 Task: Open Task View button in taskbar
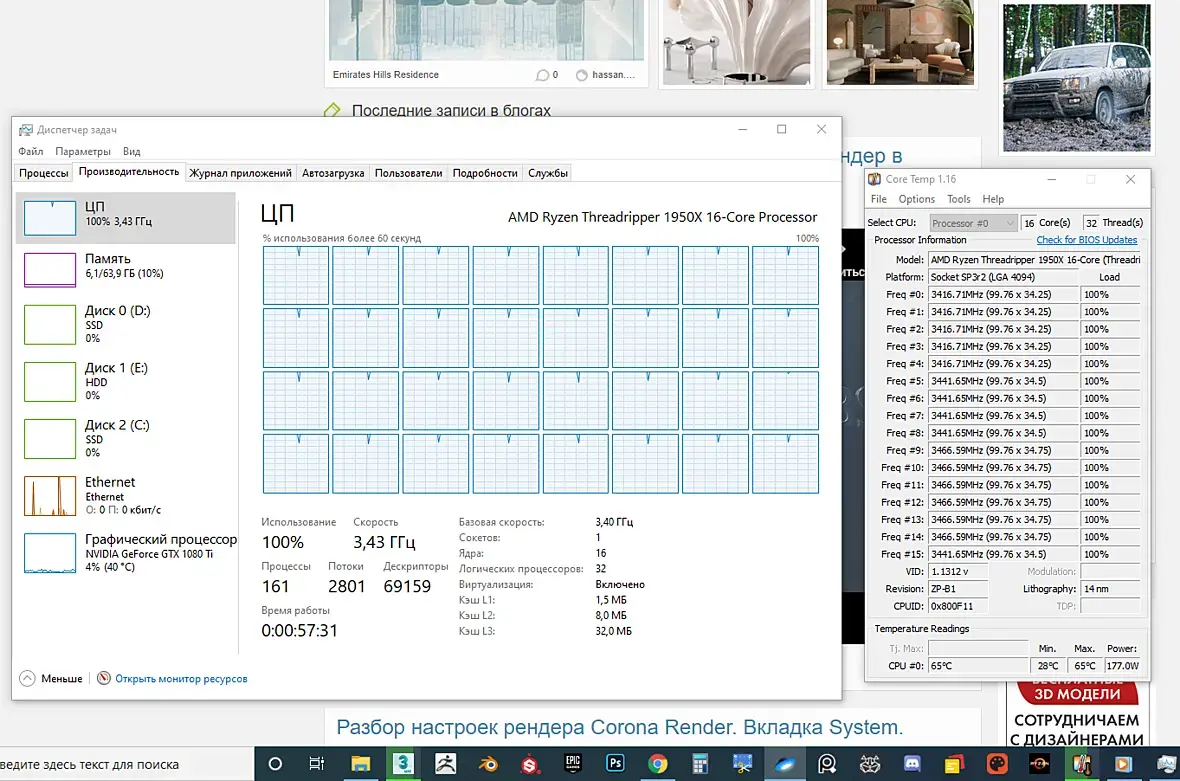[317, 764]
